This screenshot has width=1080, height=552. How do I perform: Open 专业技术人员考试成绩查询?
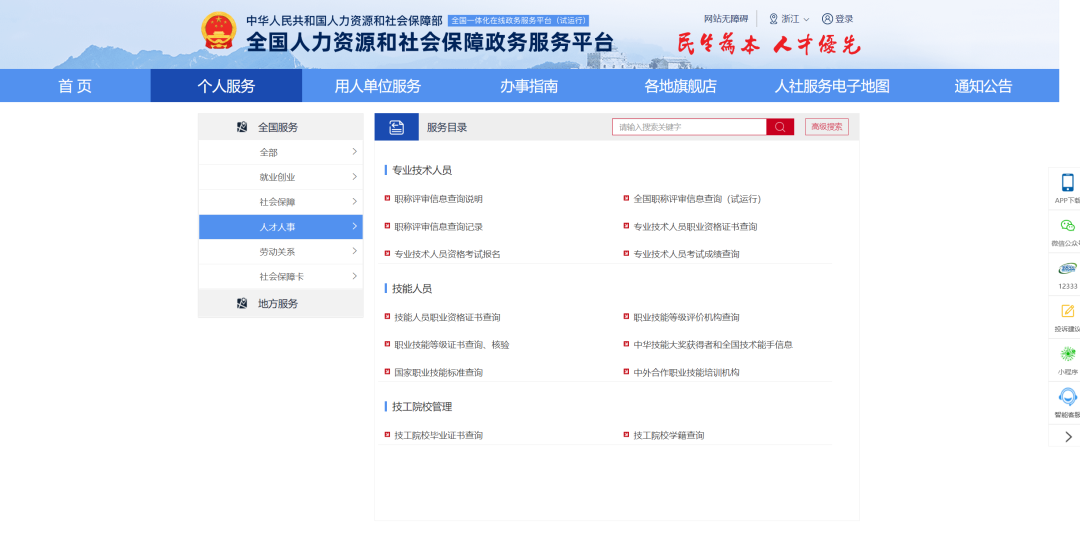[x=687, y=254]
